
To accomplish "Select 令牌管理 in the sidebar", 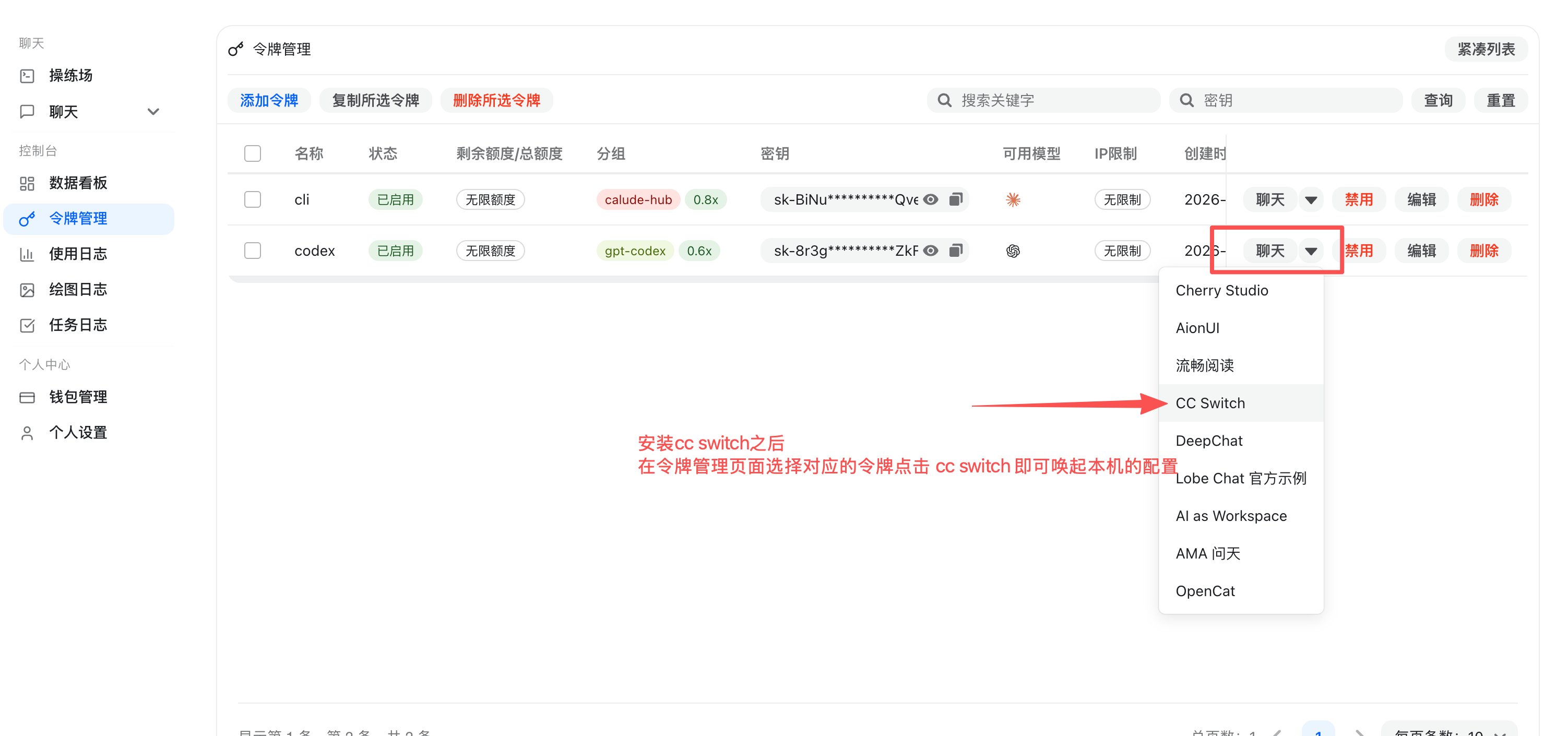I will [x=88, y=218].
